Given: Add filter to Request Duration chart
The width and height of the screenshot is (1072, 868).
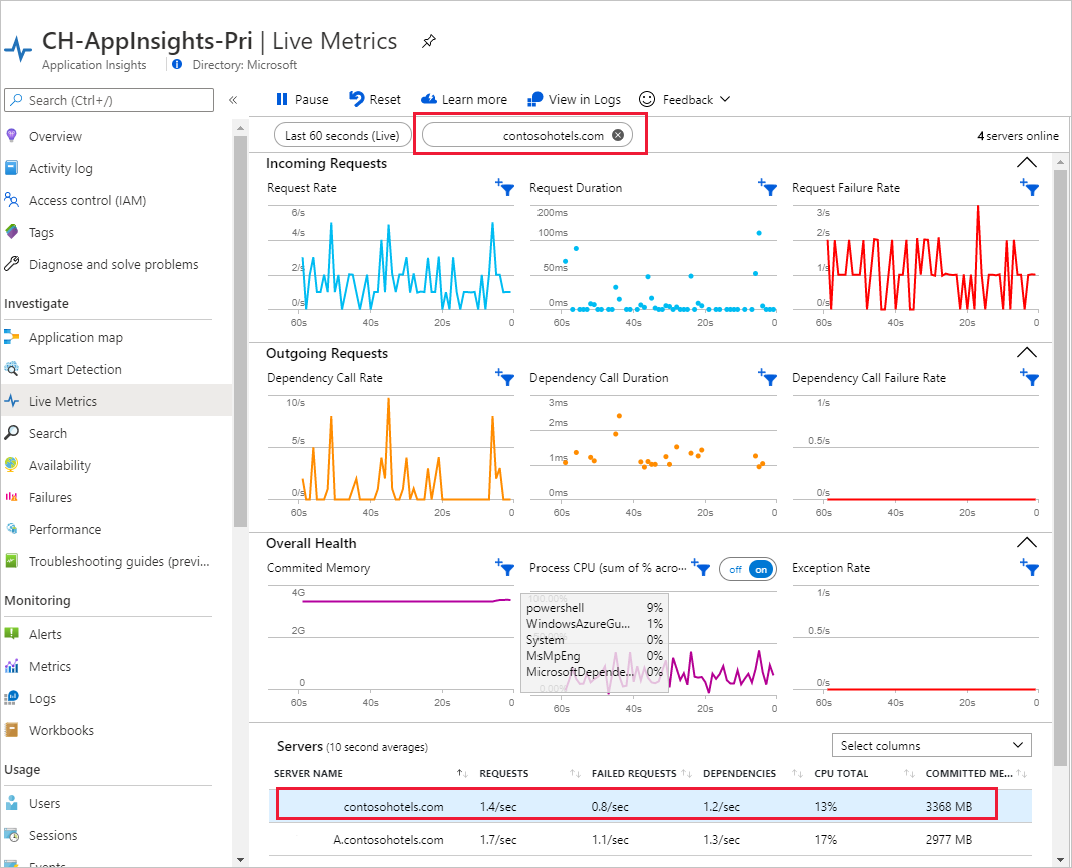Looking at the screenshot, I should tap(767, 188).
